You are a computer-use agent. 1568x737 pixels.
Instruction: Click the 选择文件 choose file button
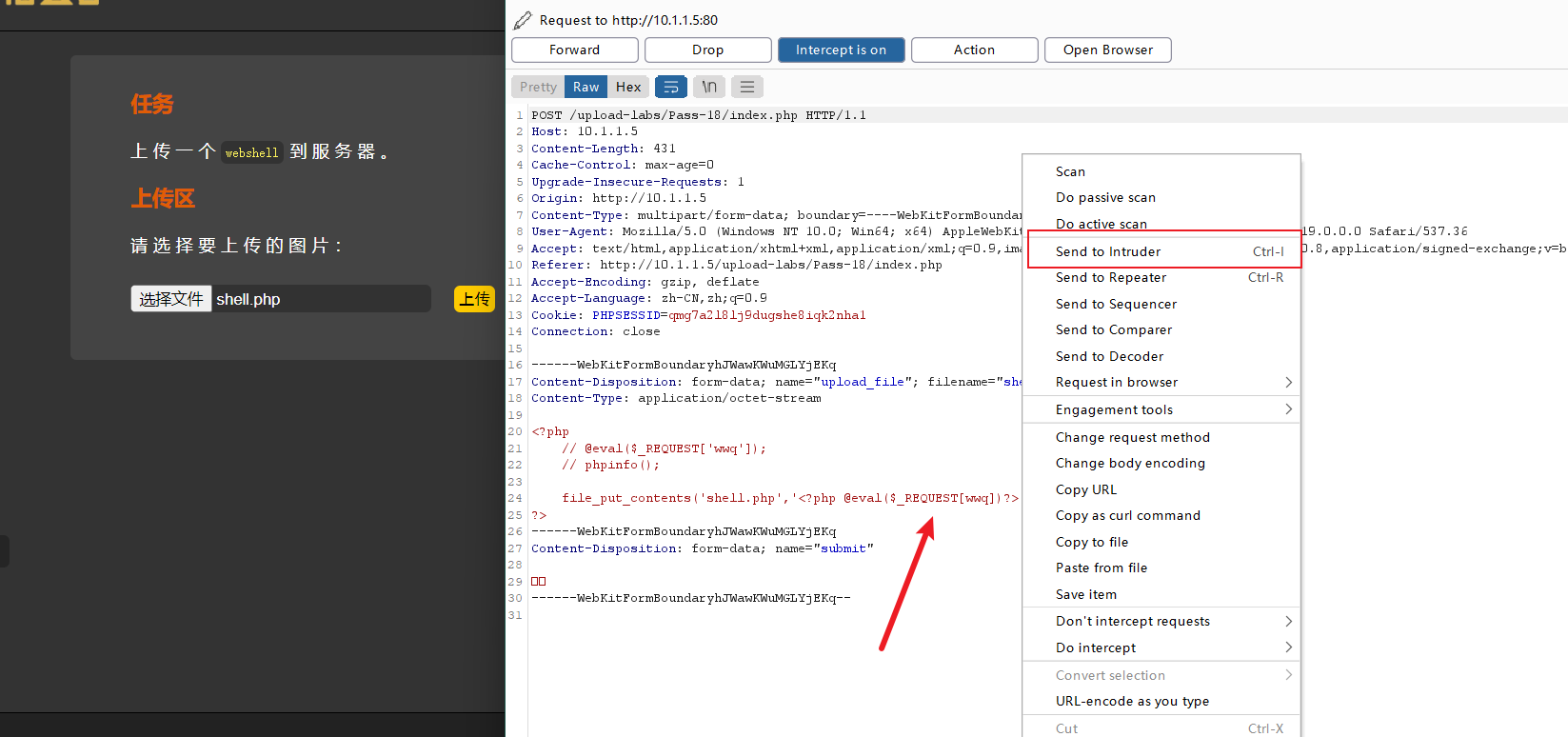click(x=171, y=299)
